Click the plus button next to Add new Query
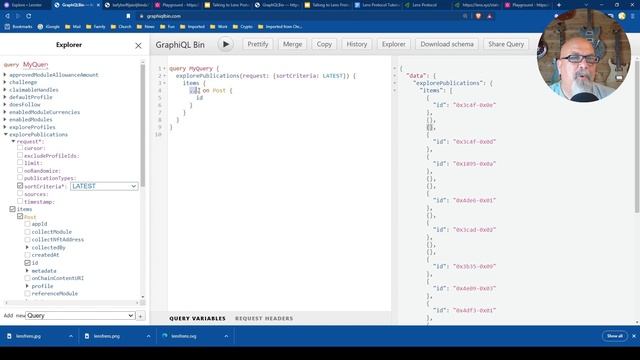Screen dimensions: 640x360 [x=140, y=316]
